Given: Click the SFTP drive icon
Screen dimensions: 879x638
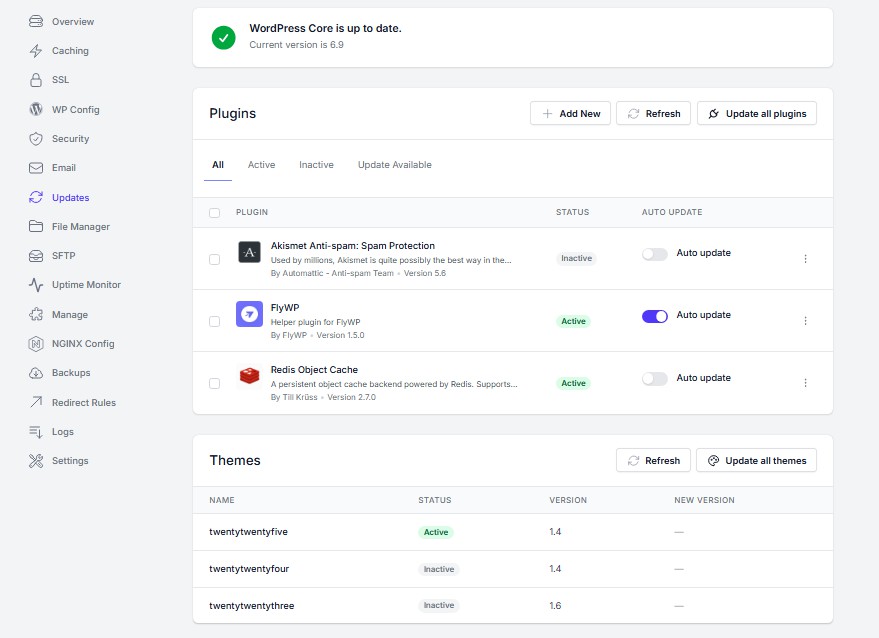Looking at the screenshot, I should point(36,256).
